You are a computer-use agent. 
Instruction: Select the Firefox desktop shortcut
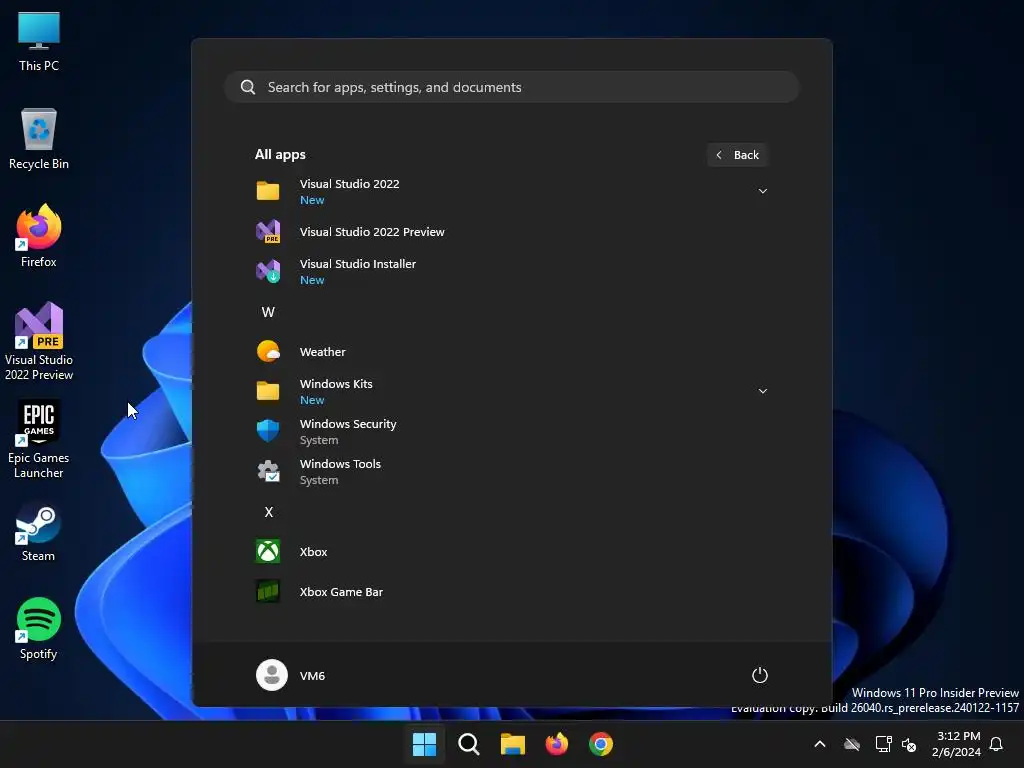pos(39,236)
